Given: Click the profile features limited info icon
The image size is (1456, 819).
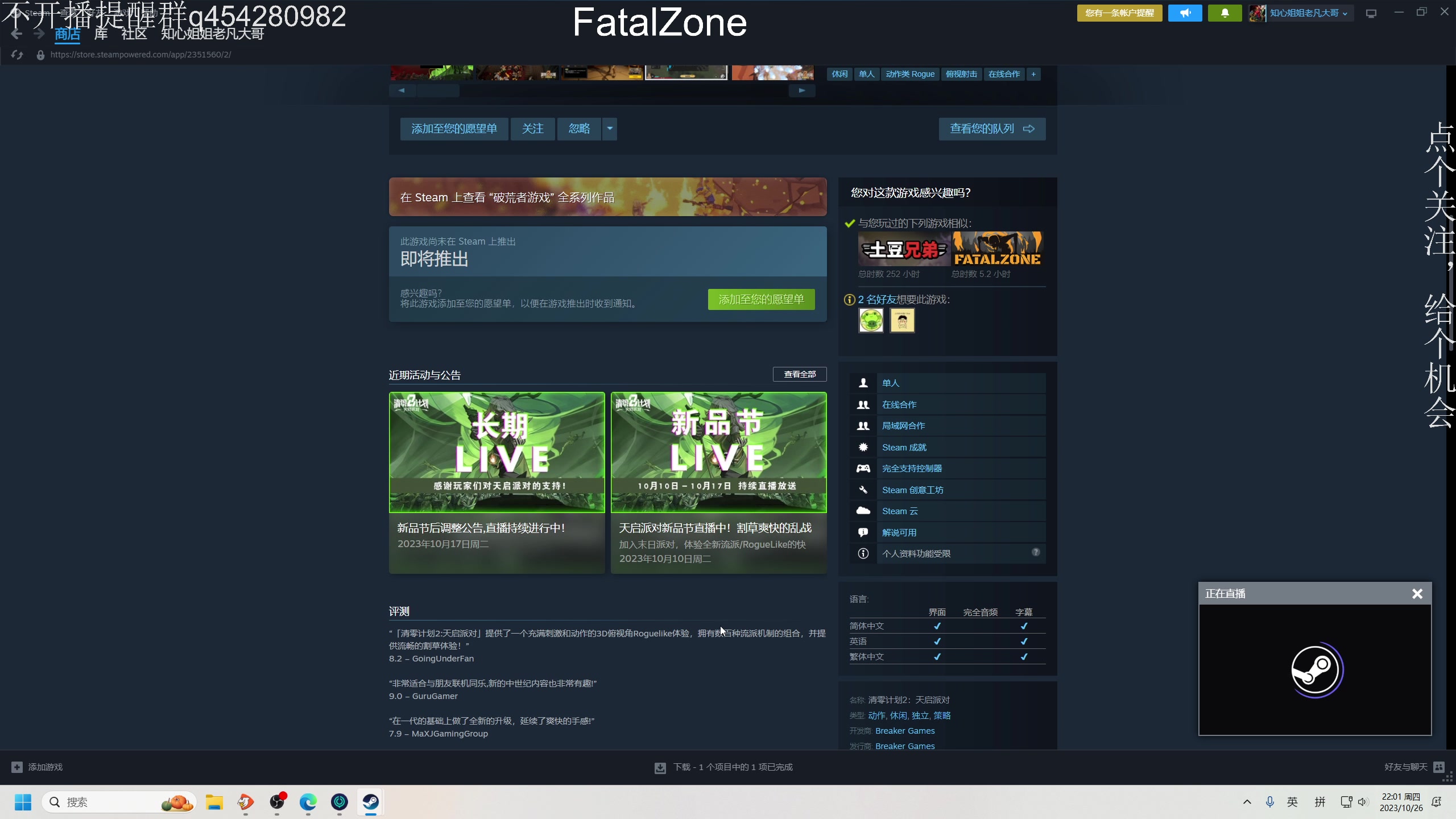Looking at the screenshot, I should tap(863, 554).
